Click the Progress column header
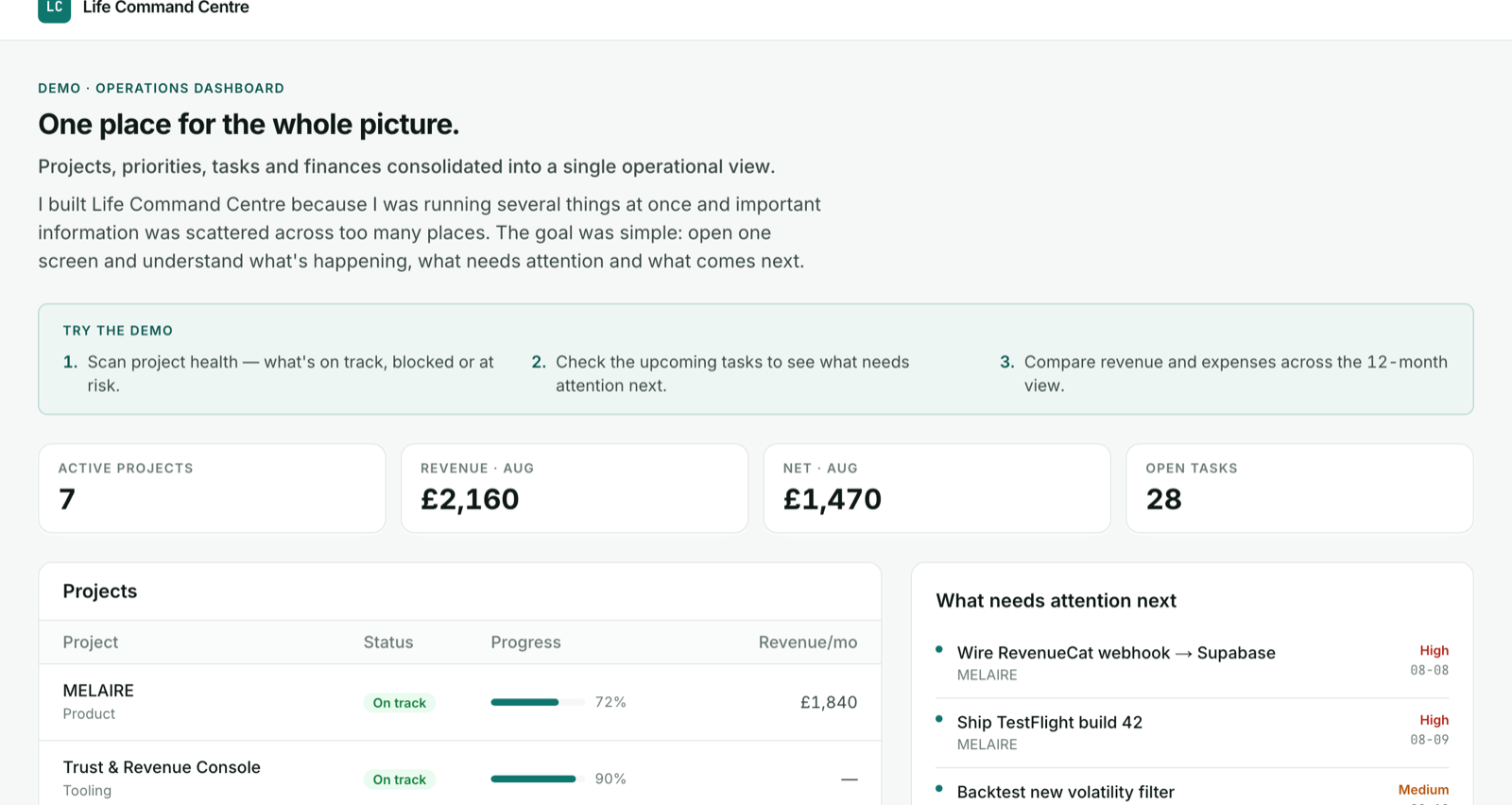 (525, 642)
